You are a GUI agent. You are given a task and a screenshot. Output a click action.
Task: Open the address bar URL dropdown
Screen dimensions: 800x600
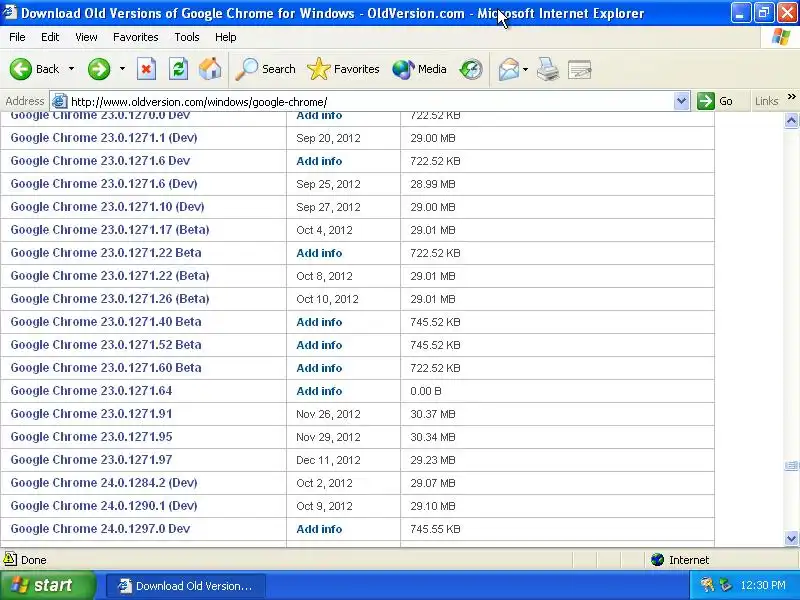681,101
